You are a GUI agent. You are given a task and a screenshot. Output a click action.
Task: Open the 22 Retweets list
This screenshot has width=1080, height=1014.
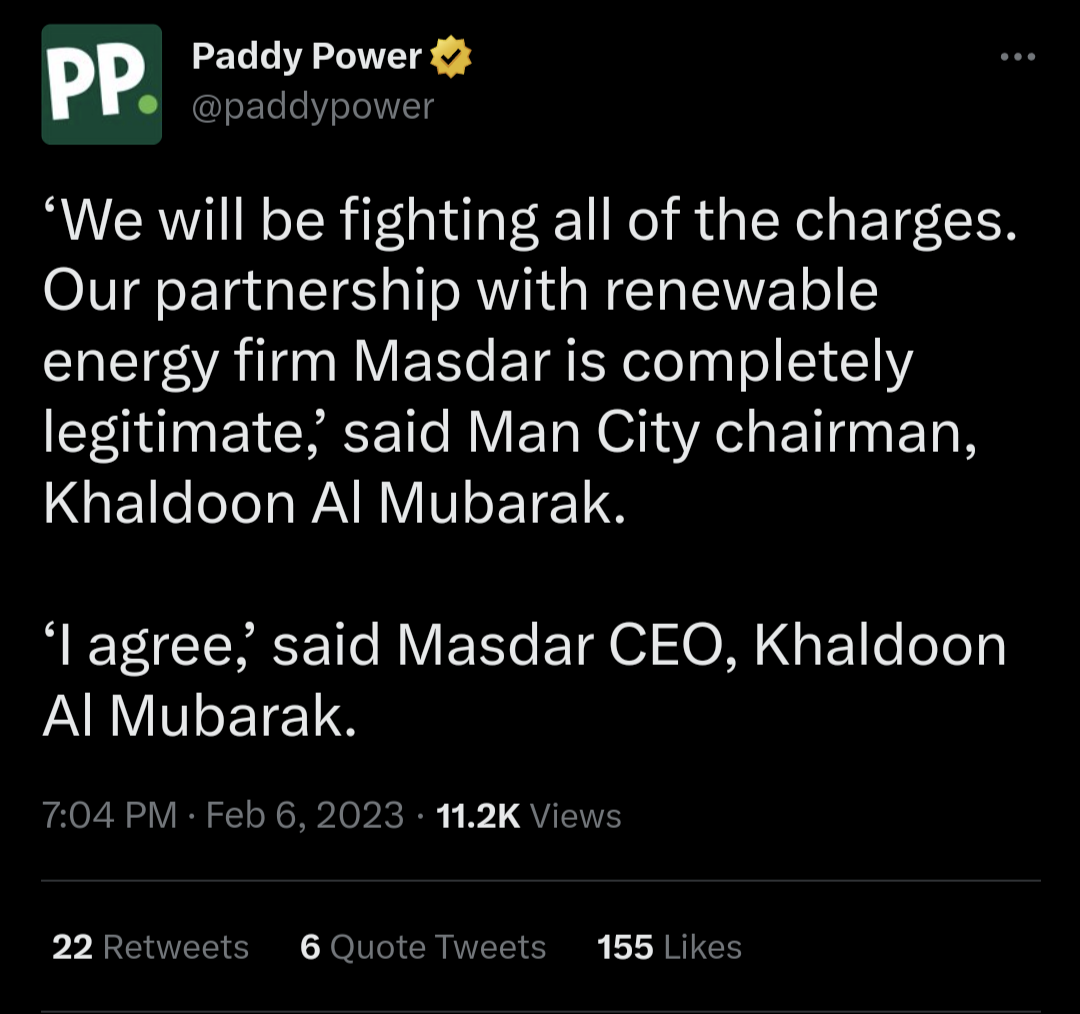150,947
